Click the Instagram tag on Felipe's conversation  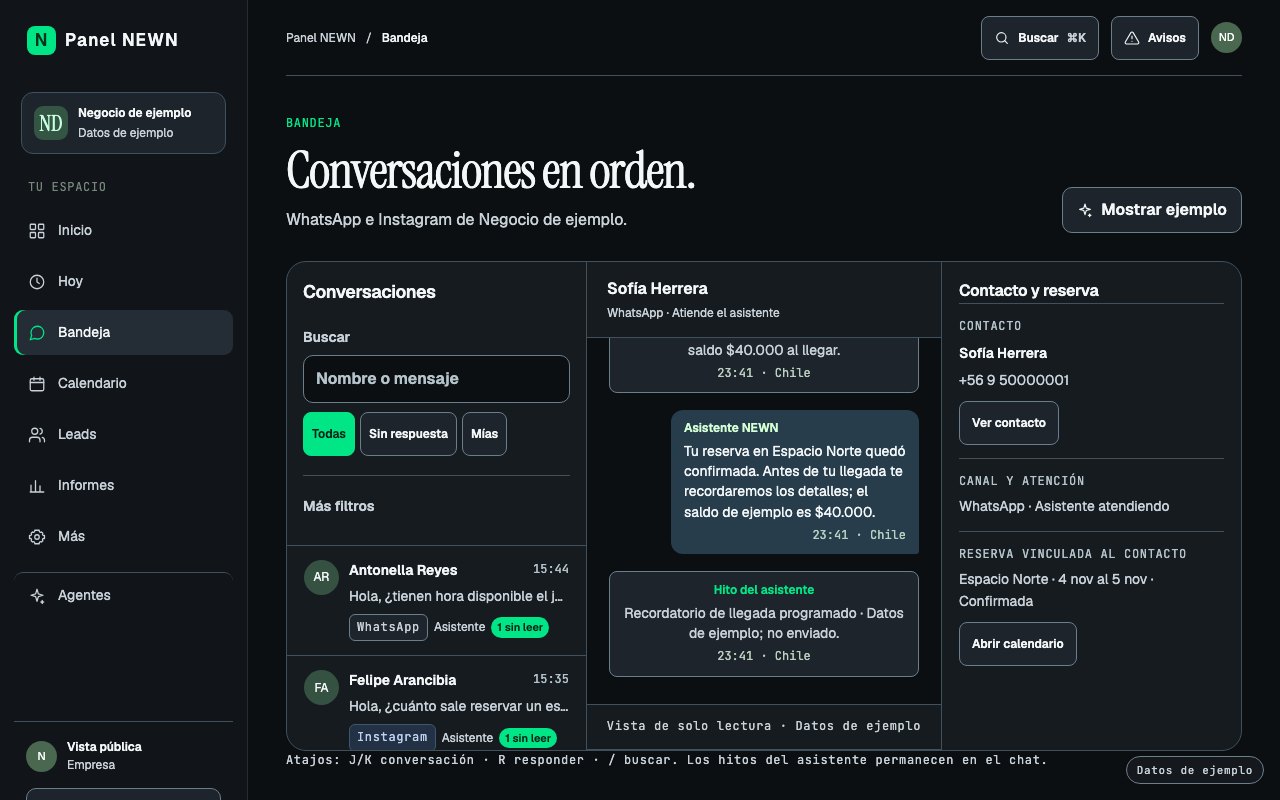click(x=392, y=737)
